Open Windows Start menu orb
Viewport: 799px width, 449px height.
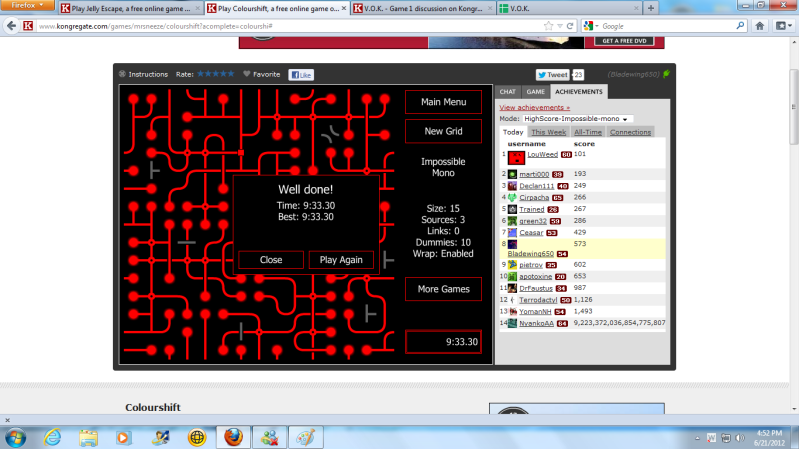pyautogui.click(x=15, y=438)
